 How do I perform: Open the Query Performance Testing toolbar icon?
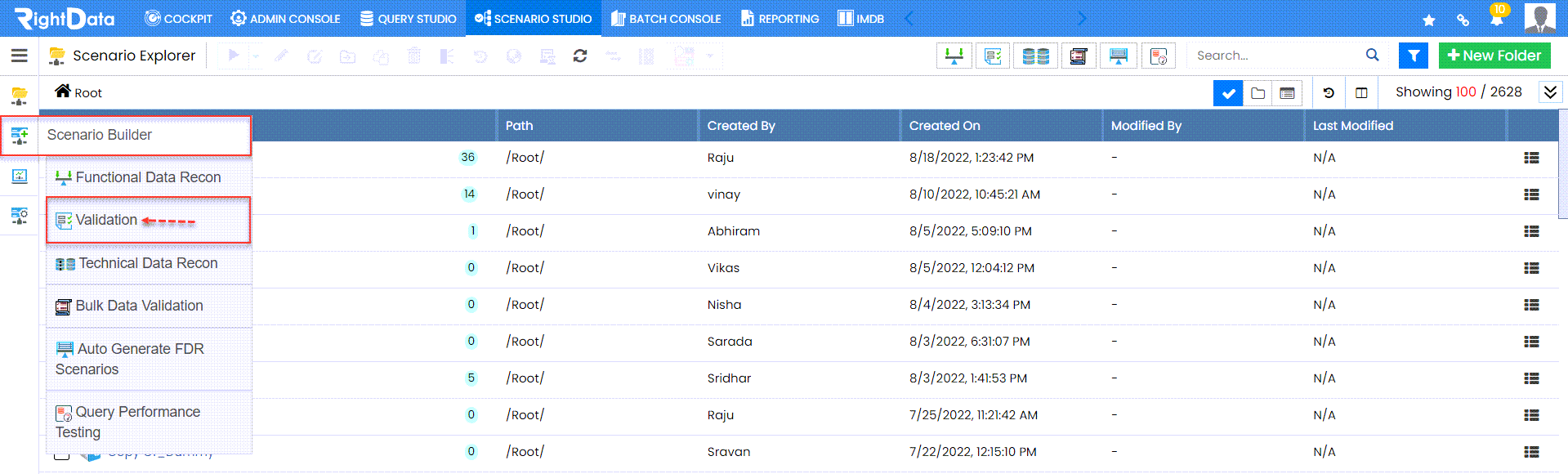point(1159,56)
